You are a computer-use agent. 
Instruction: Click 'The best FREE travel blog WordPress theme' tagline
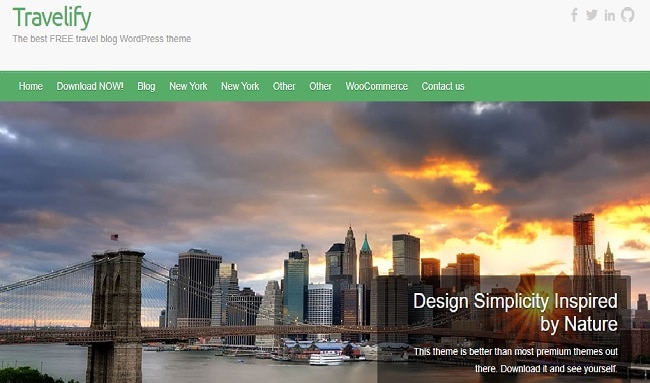[x=102, y=39]
